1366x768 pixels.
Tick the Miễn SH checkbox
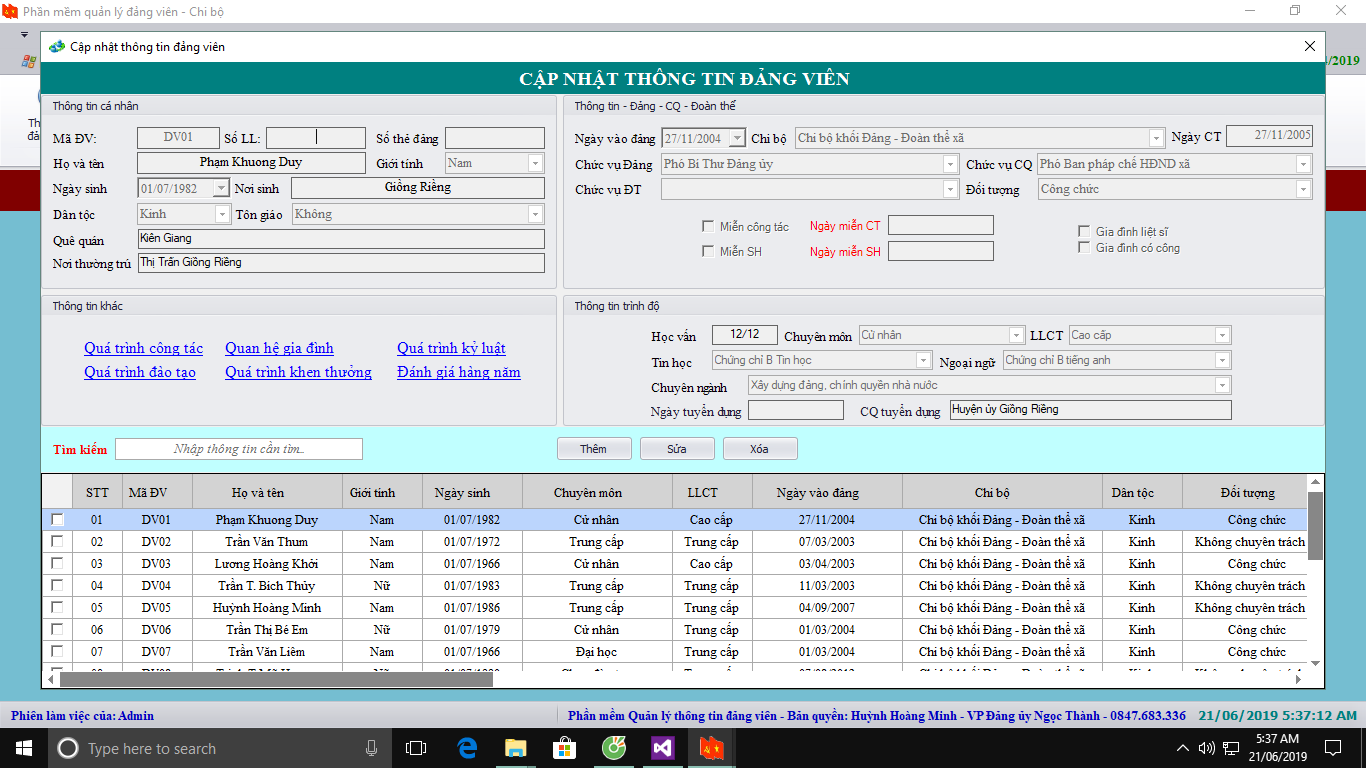708,251
